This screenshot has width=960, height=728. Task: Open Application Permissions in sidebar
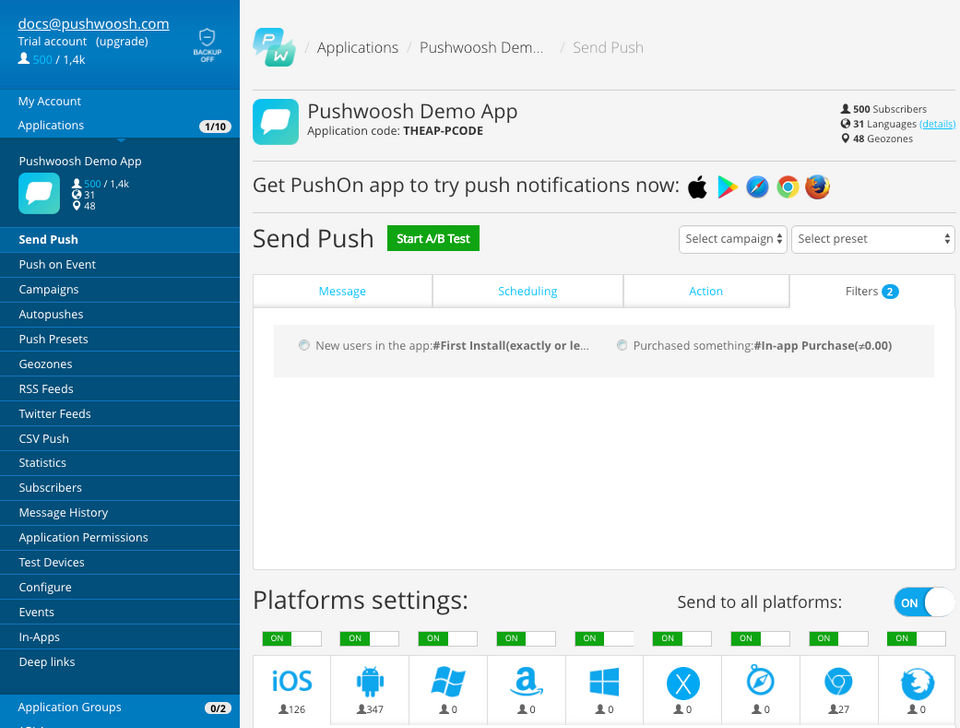coord(120,538)
